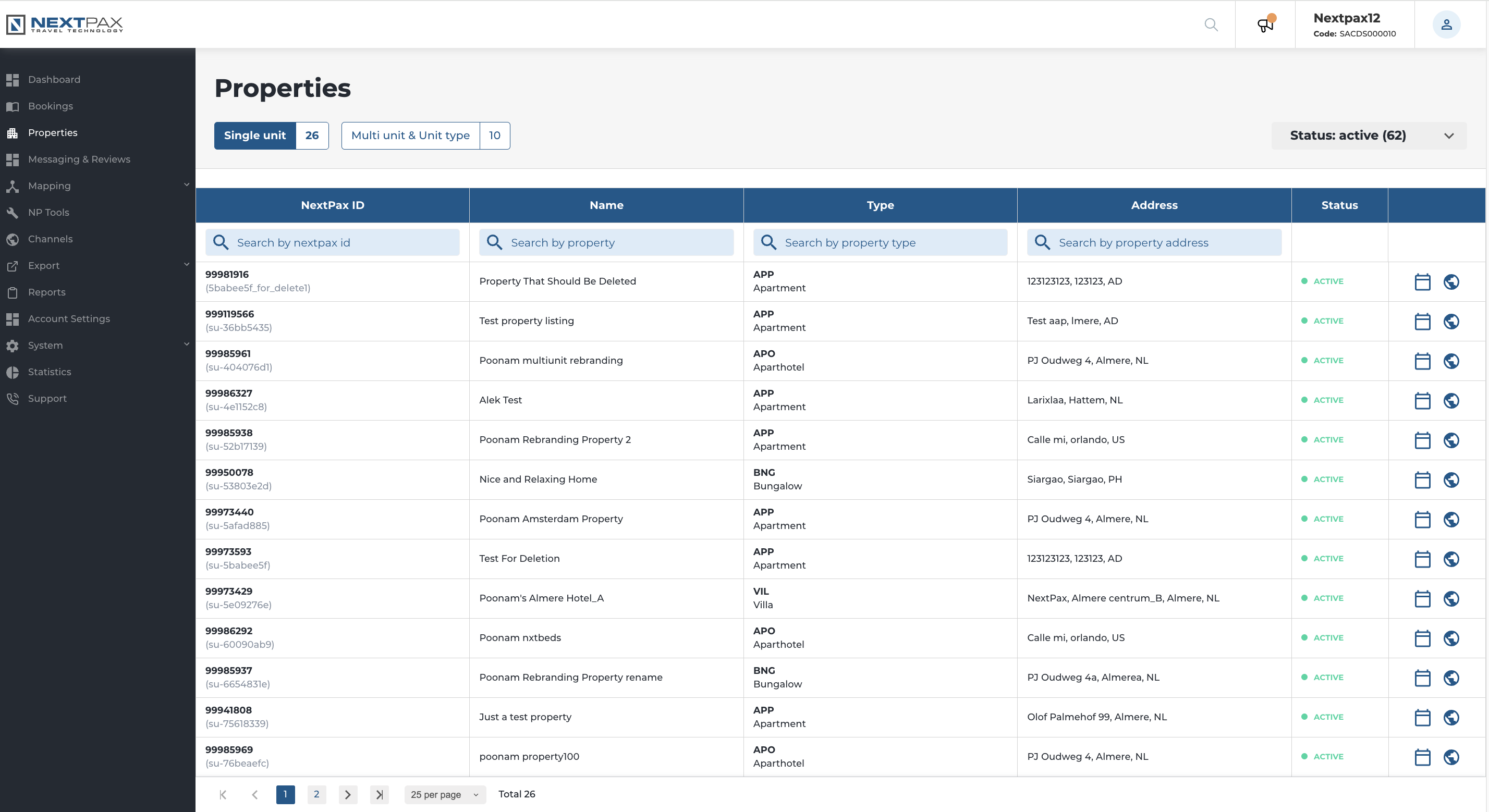
Task: Click the Name column header
Action: [x=606, y=205]
